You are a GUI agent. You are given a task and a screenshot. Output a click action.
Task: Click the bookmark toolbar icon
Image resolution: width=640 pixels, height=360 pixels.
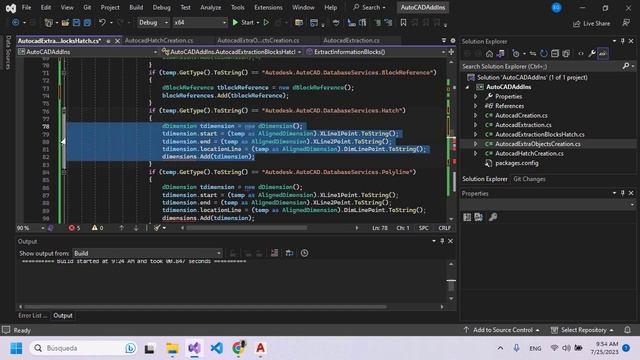tap(403, 23)
